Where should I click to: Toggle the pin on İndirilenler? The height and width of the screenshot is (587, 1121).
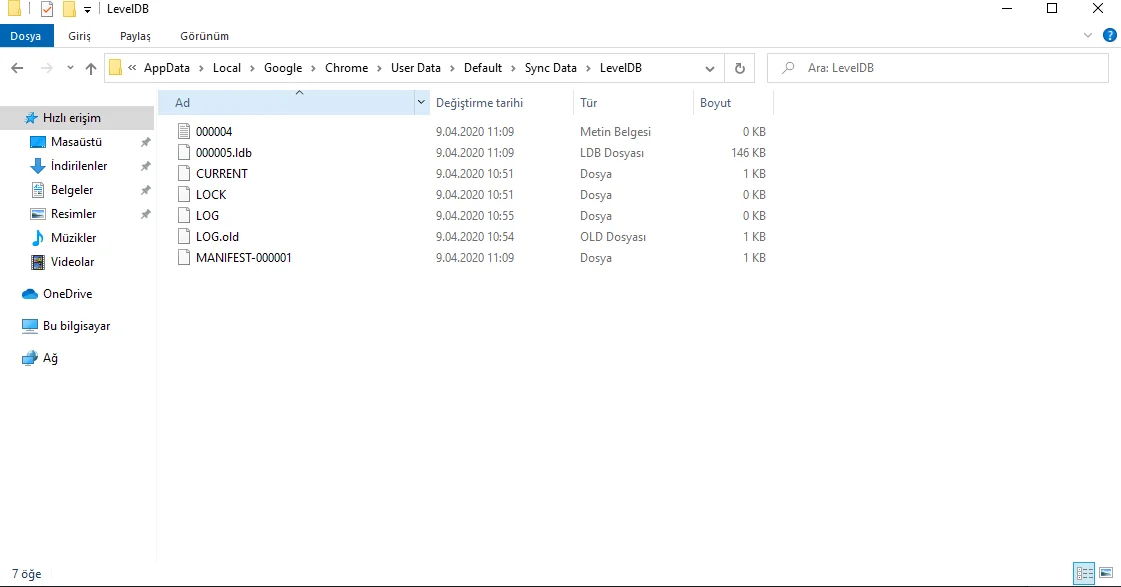point(145,166)
